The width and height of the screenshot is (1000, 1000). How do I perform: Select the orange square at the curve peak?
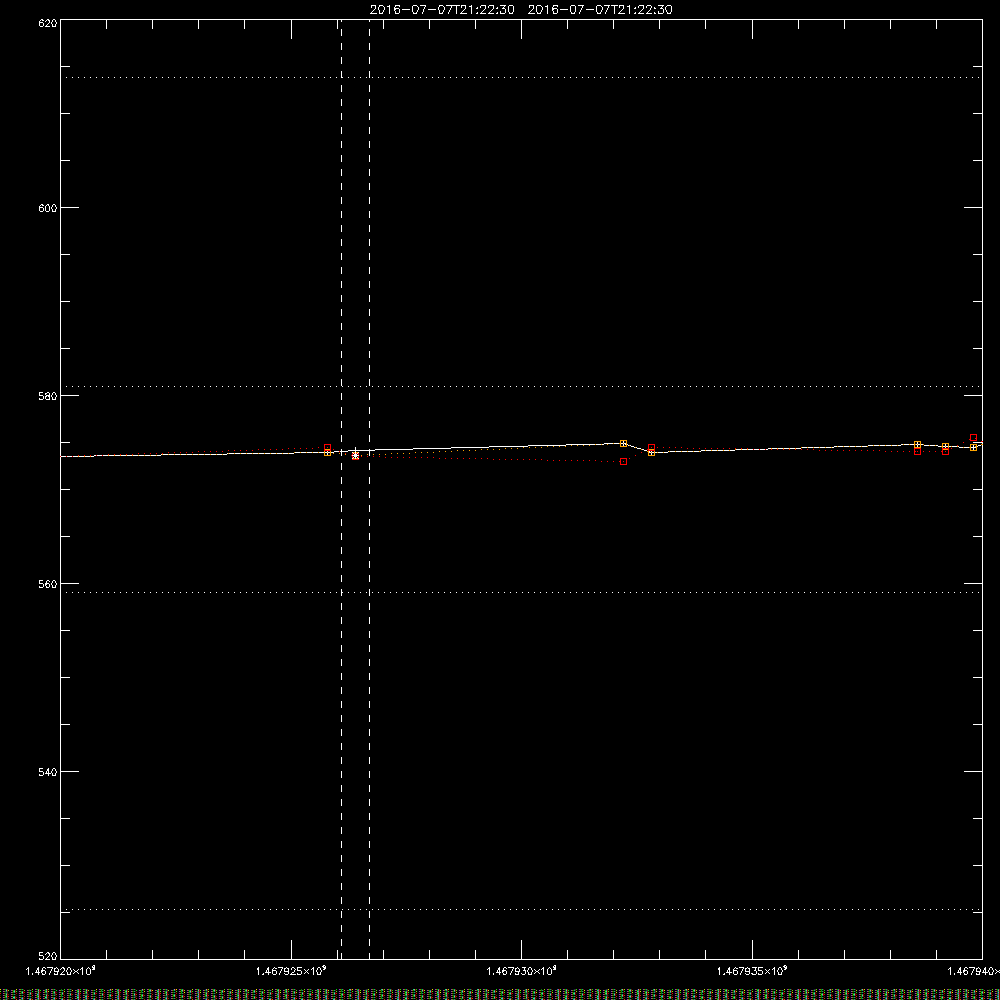624,443
